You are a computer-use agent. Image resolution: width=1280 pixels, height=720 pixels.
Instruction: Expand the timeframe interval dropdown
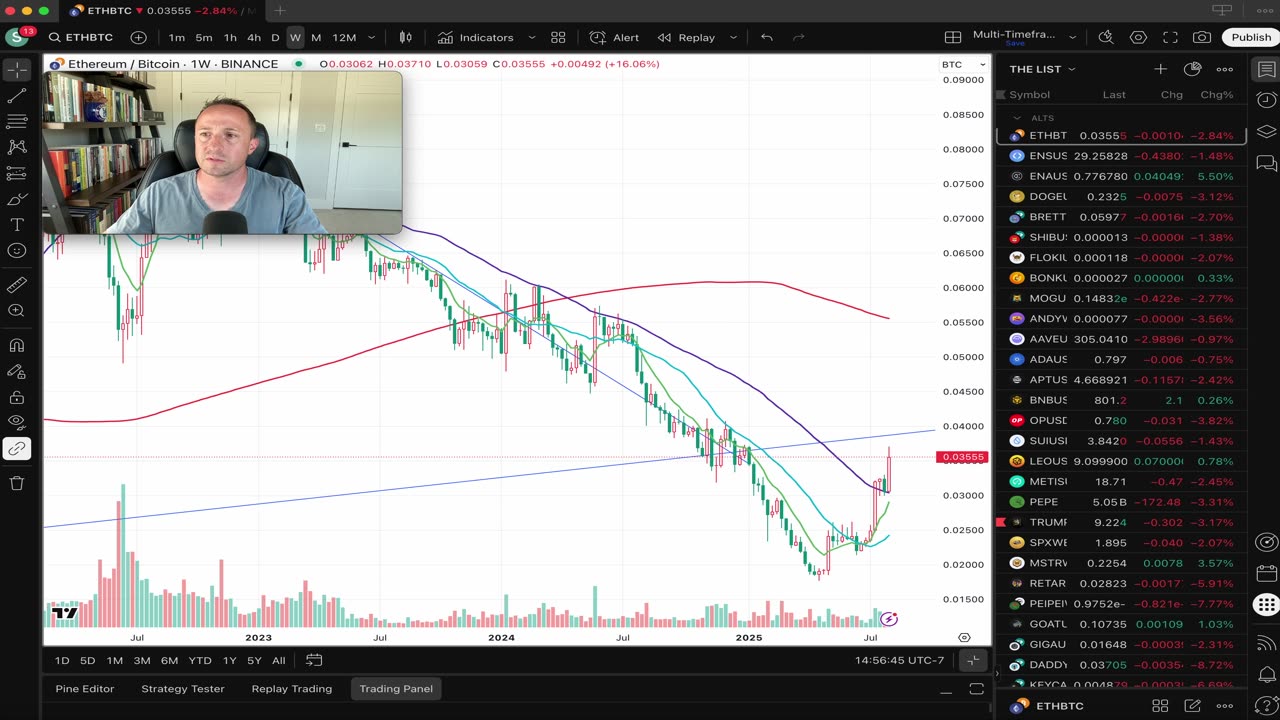click(372, 37)
